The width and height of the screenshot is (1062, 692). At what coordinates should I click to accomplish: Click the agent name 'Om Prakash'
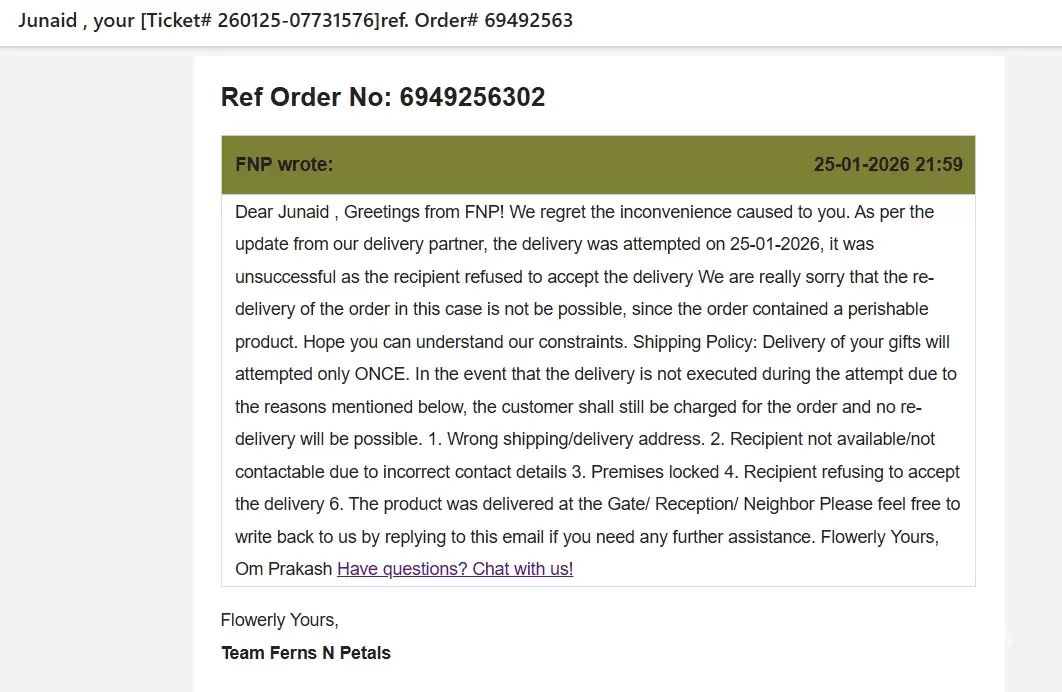(282, 569)
